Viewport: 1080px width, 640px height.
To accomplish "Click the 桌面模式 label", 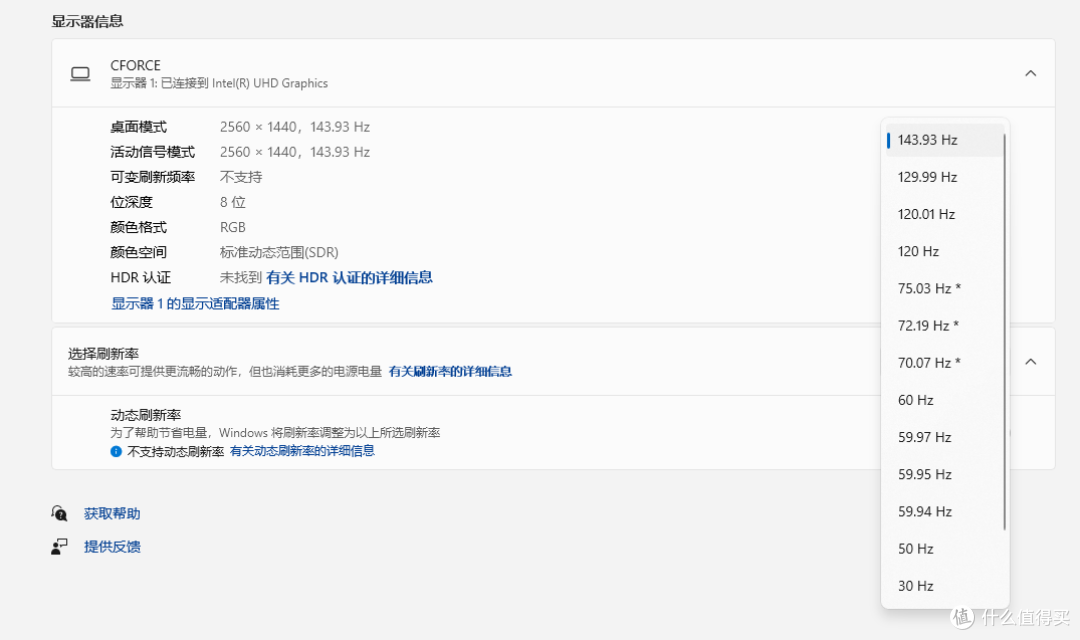I will 138,127.
